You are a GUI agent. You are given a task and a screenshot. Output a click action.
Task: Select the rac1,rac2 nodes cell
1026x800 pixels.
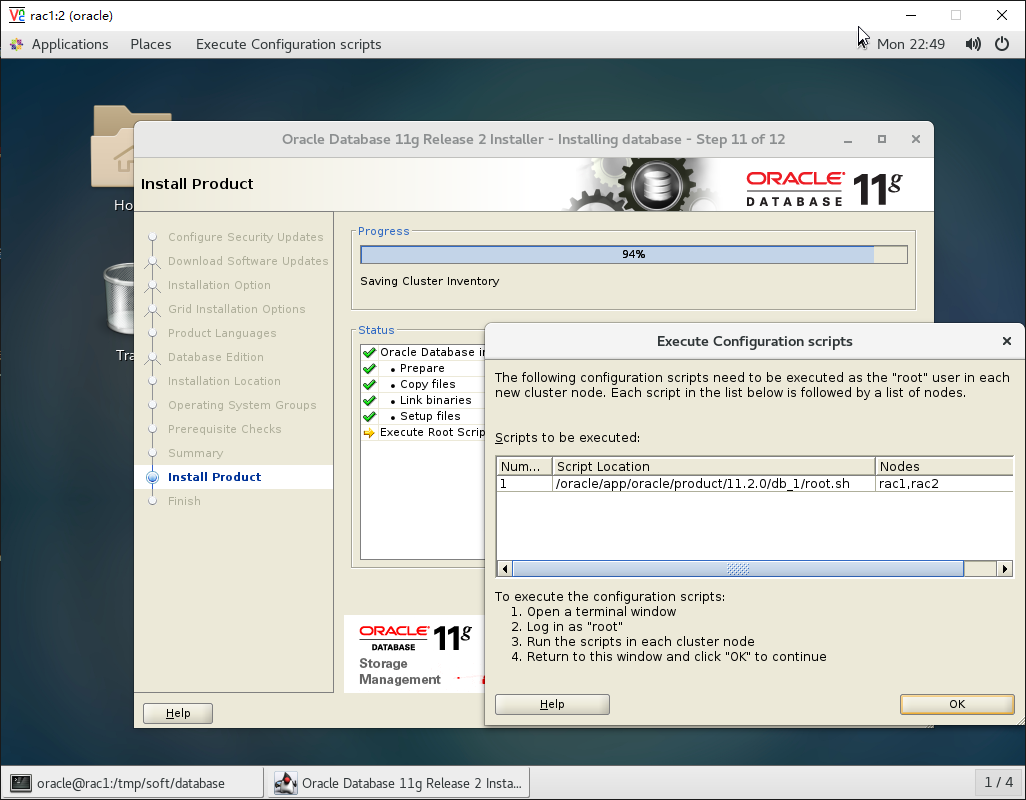tap(944, 483)
